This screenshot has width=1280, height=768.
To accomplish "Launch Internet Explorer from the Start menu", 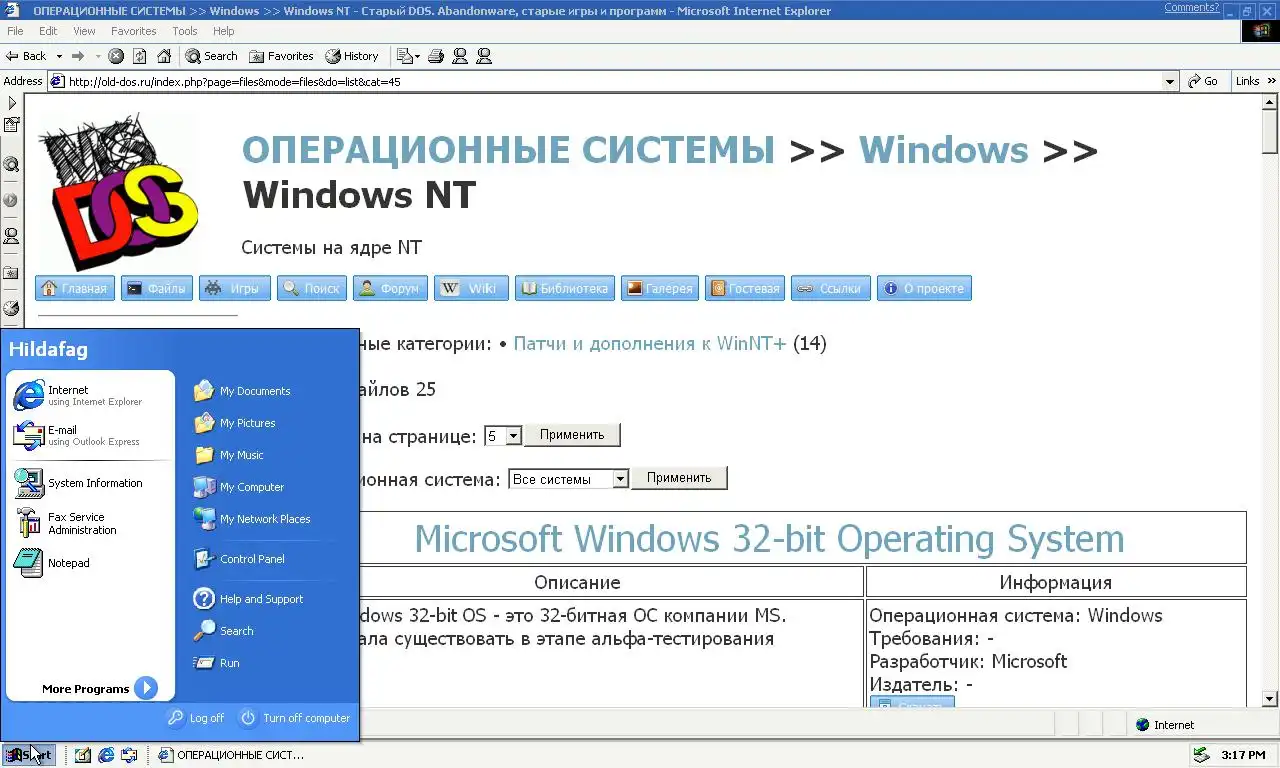I will (x=90, y=395).
